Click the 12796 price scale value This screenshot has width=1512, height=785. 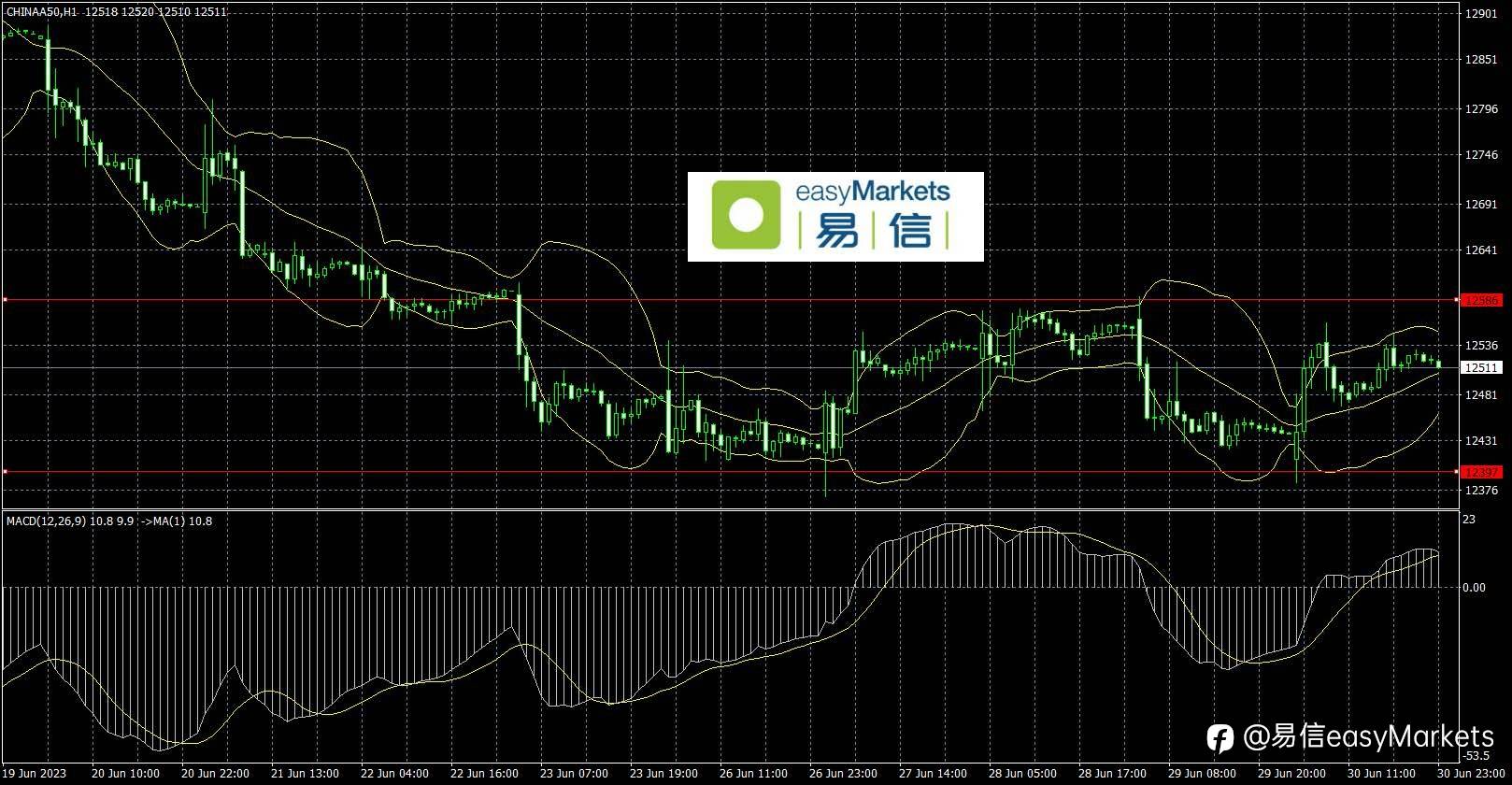point(1482,109)
